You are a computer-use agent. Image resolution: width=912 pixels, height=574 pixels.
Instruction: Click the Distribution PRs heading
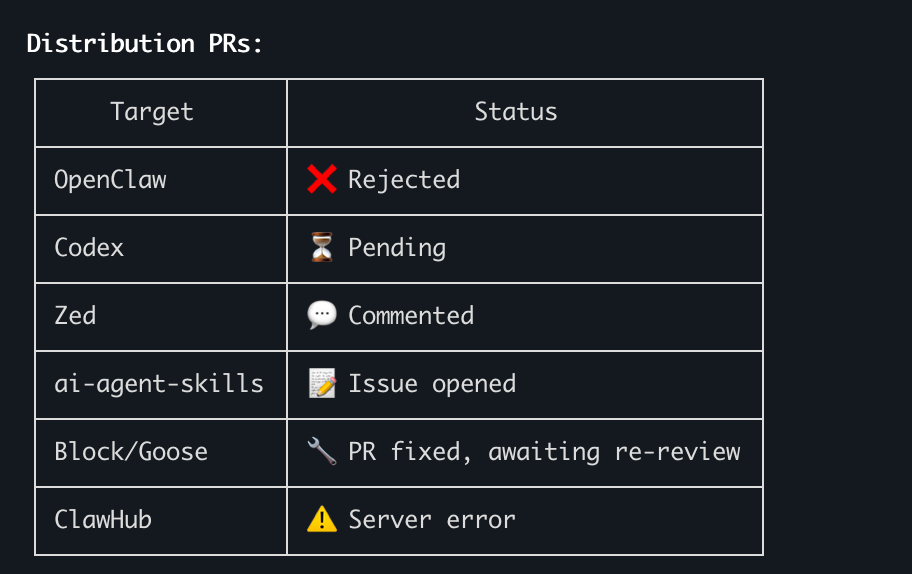[145, 44]
